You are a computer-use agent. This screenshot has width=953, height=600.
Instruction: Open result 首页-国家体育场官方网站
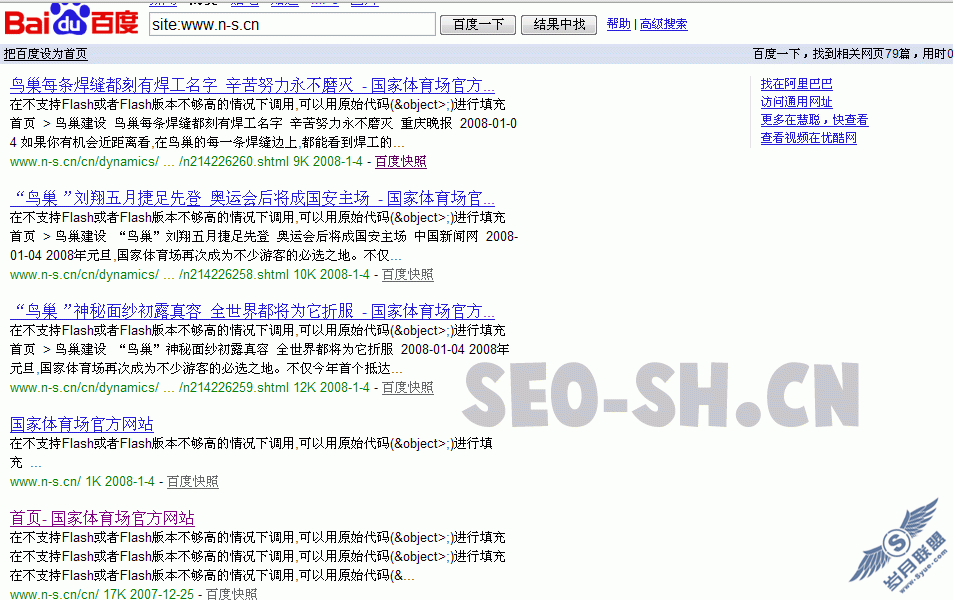pos(102,519)
